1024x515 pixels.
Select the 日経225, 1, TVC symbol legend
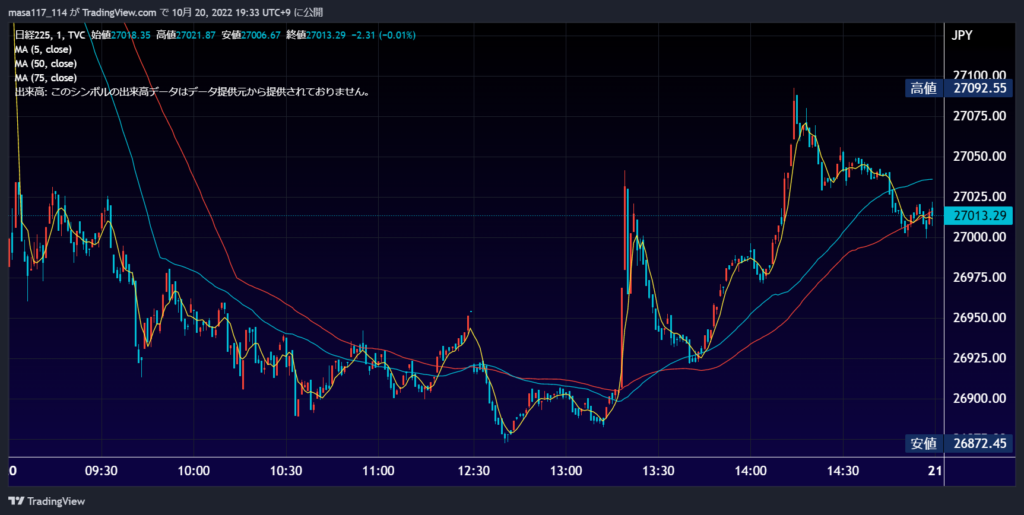[50, 35]
